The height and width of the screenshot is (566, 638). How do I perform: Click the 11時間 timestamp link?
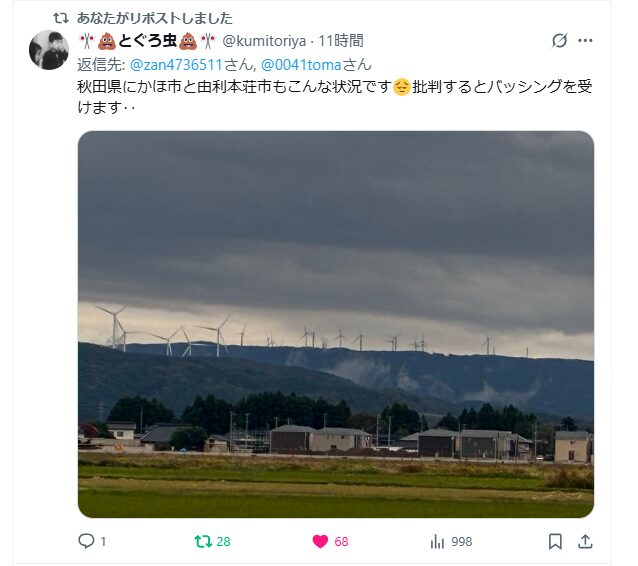click(341, 41)
